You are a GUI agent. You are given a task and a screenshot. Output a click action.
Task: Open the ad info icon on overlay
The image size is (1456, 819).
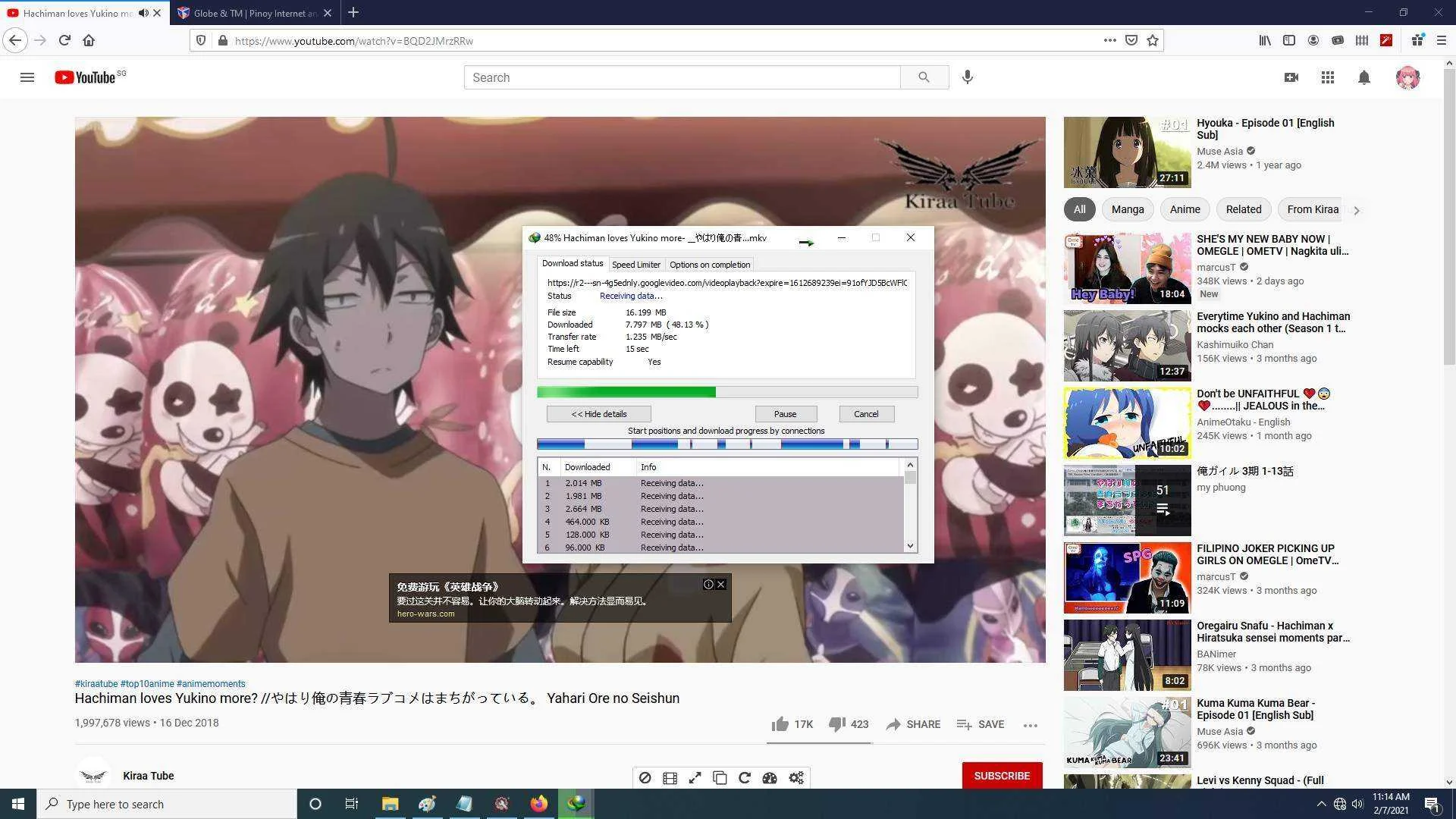(708, 584)
